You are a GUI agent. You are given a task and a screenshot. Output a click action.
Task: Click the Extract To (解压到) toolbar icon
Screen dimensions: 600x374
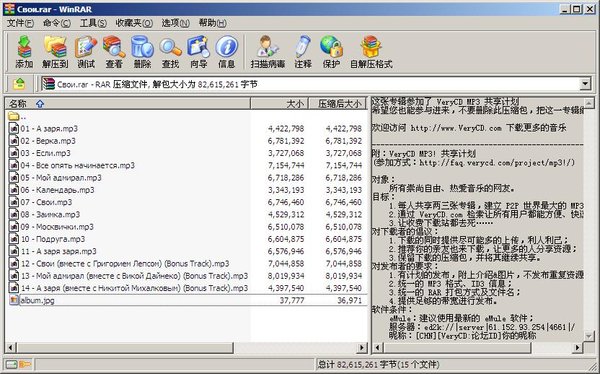[55, 52]
